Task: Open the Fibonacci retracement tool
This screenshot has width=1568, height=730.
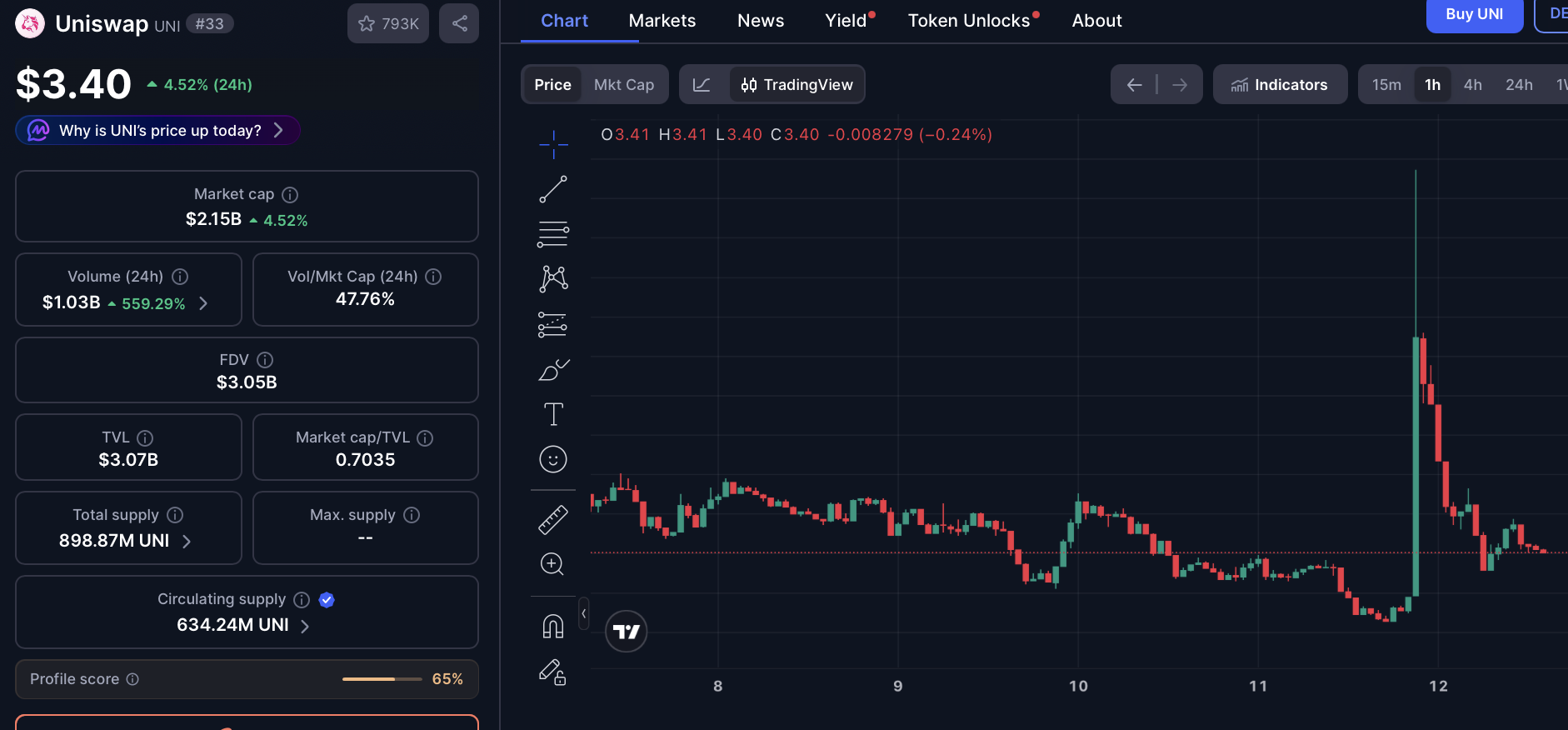Action: coord(553,234)
